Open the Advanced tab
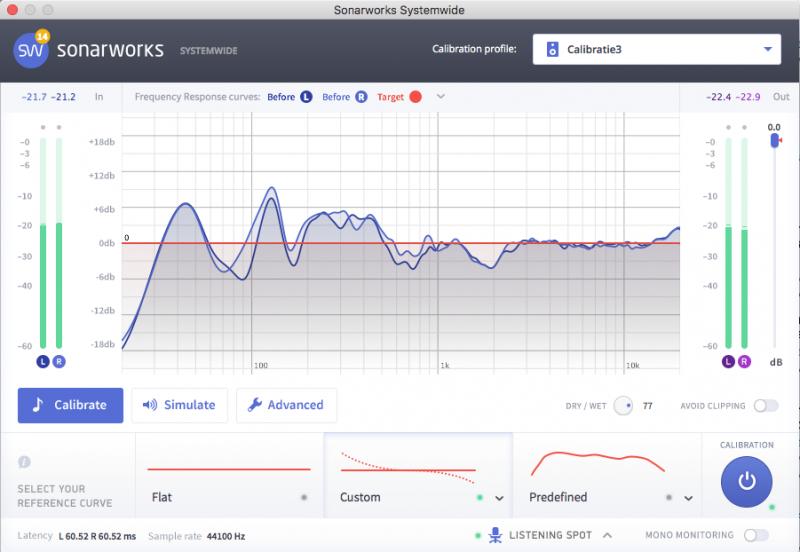Screen dimensions: 800x552 [286, 406]
